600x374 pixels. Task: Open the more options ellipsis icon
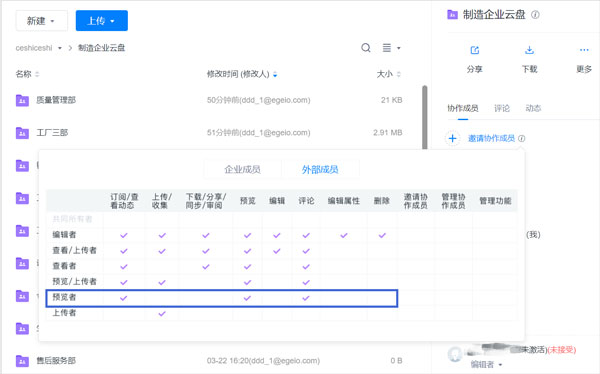[x=584, y=50]
